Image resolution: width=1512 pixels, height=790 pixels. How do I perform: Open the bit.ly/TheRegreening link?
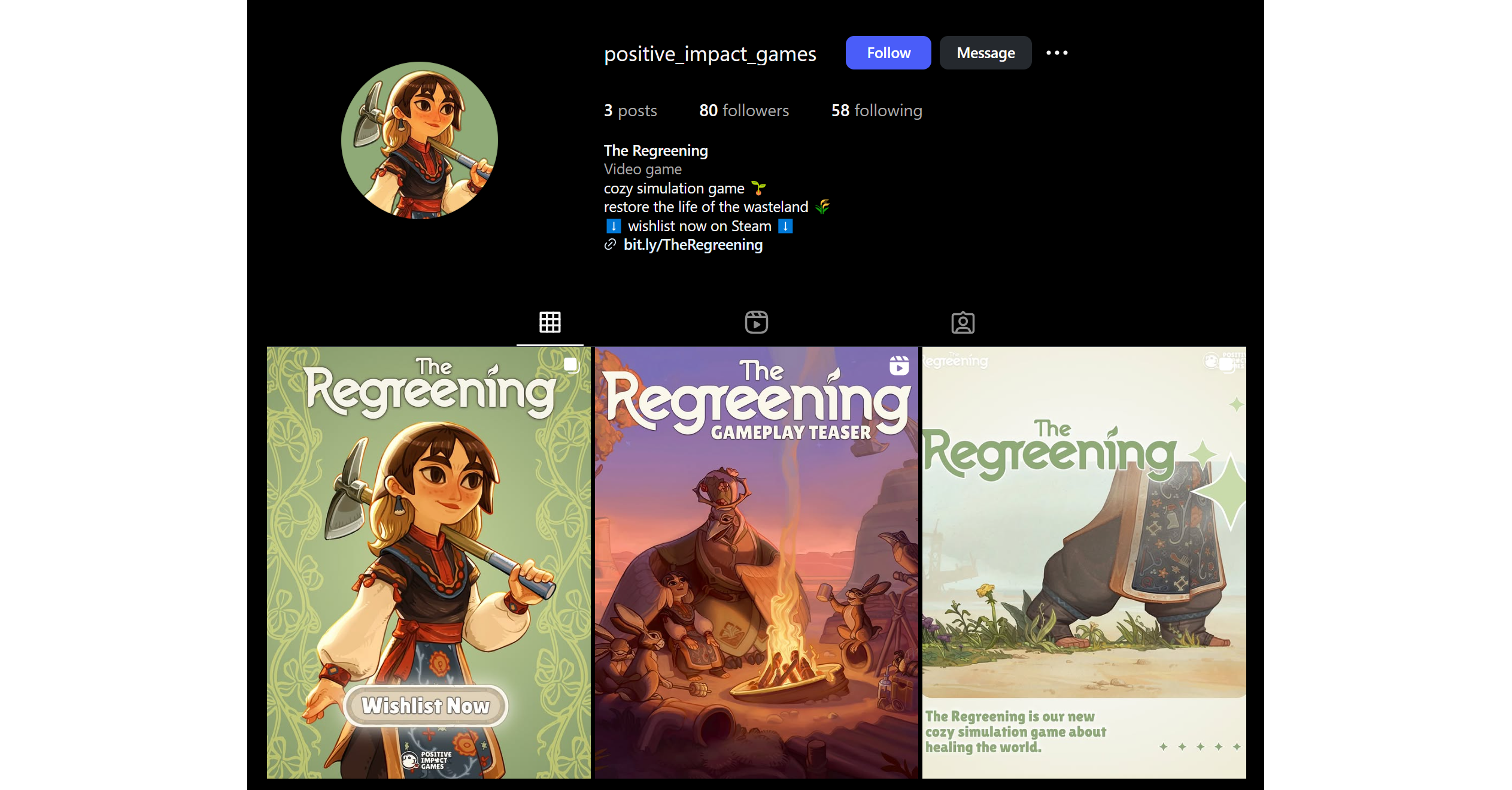pos(693,244)
